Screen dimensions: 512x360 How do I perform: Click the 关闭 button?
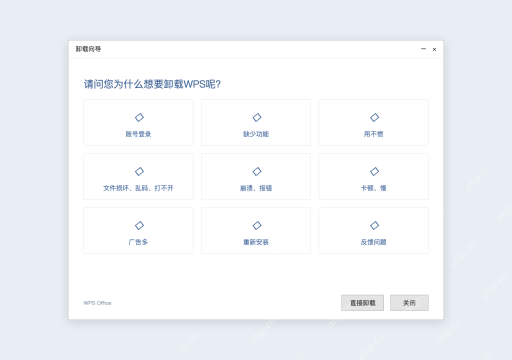coord(409,303)
